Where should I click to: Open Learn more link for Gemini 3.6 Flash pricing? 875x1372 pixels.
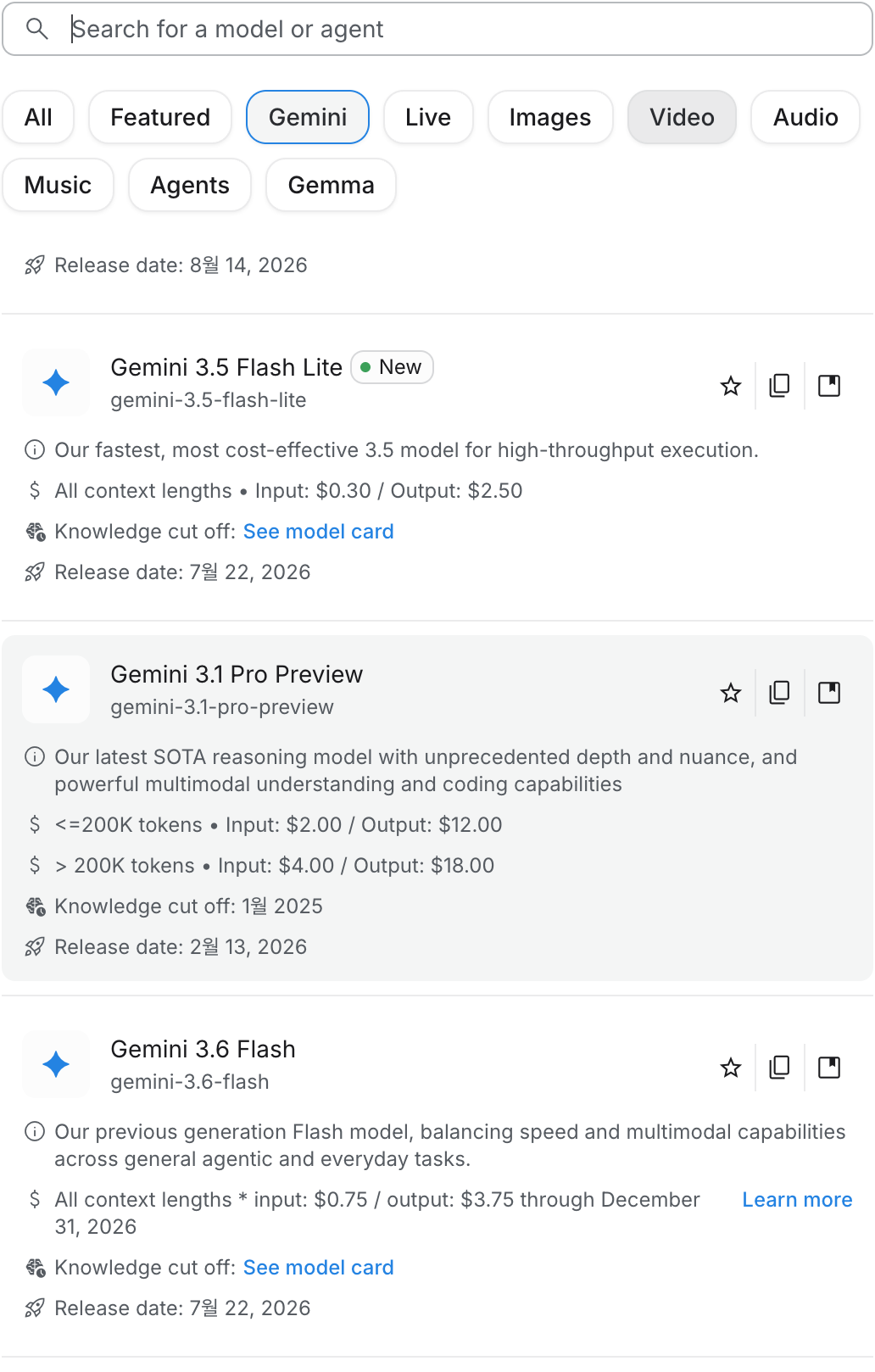click(x=798, y=1200)
